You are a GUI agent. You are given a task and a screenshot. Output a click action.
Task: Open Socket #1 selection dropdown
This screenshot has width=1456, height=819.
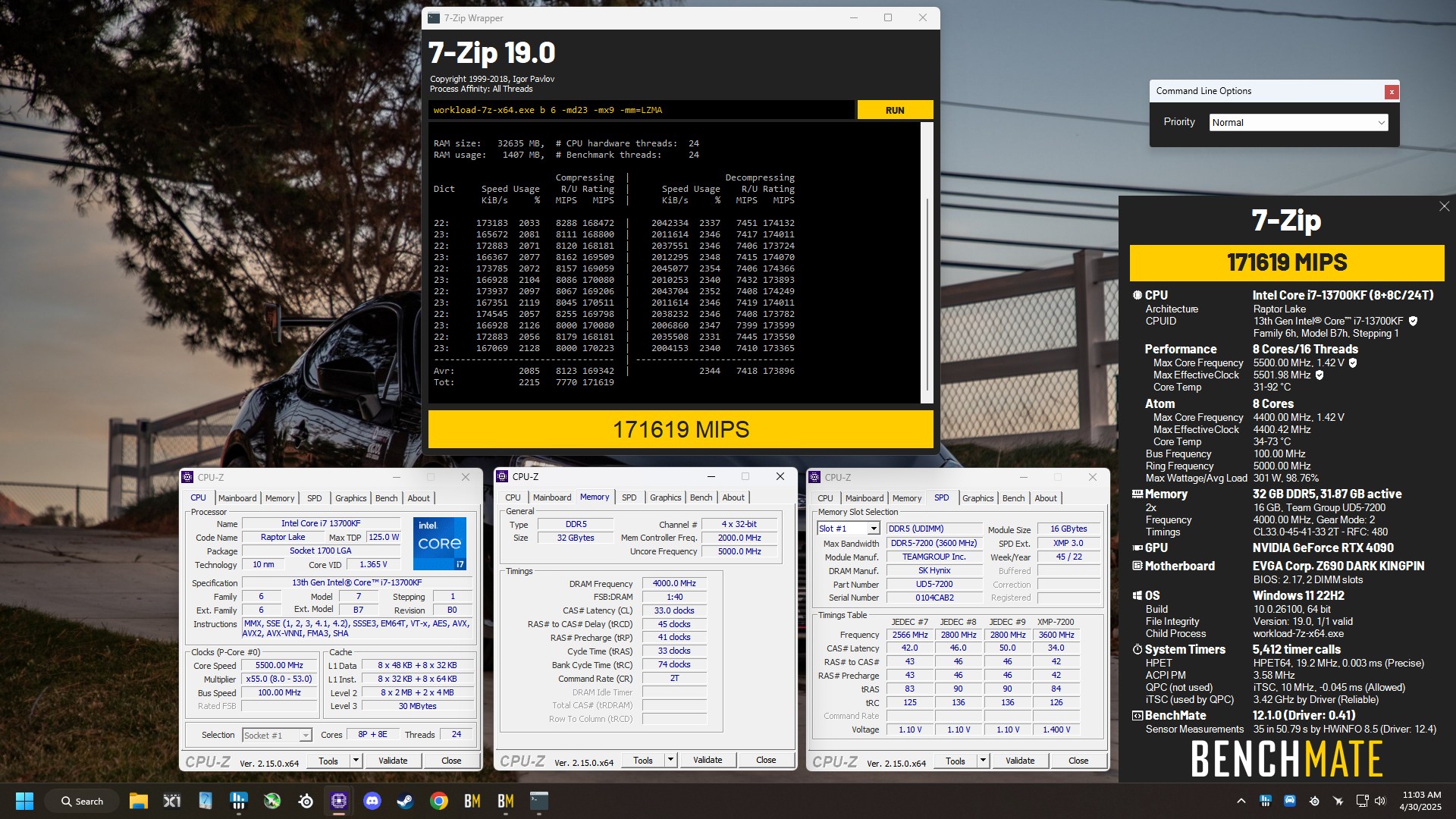pos(277,735)
